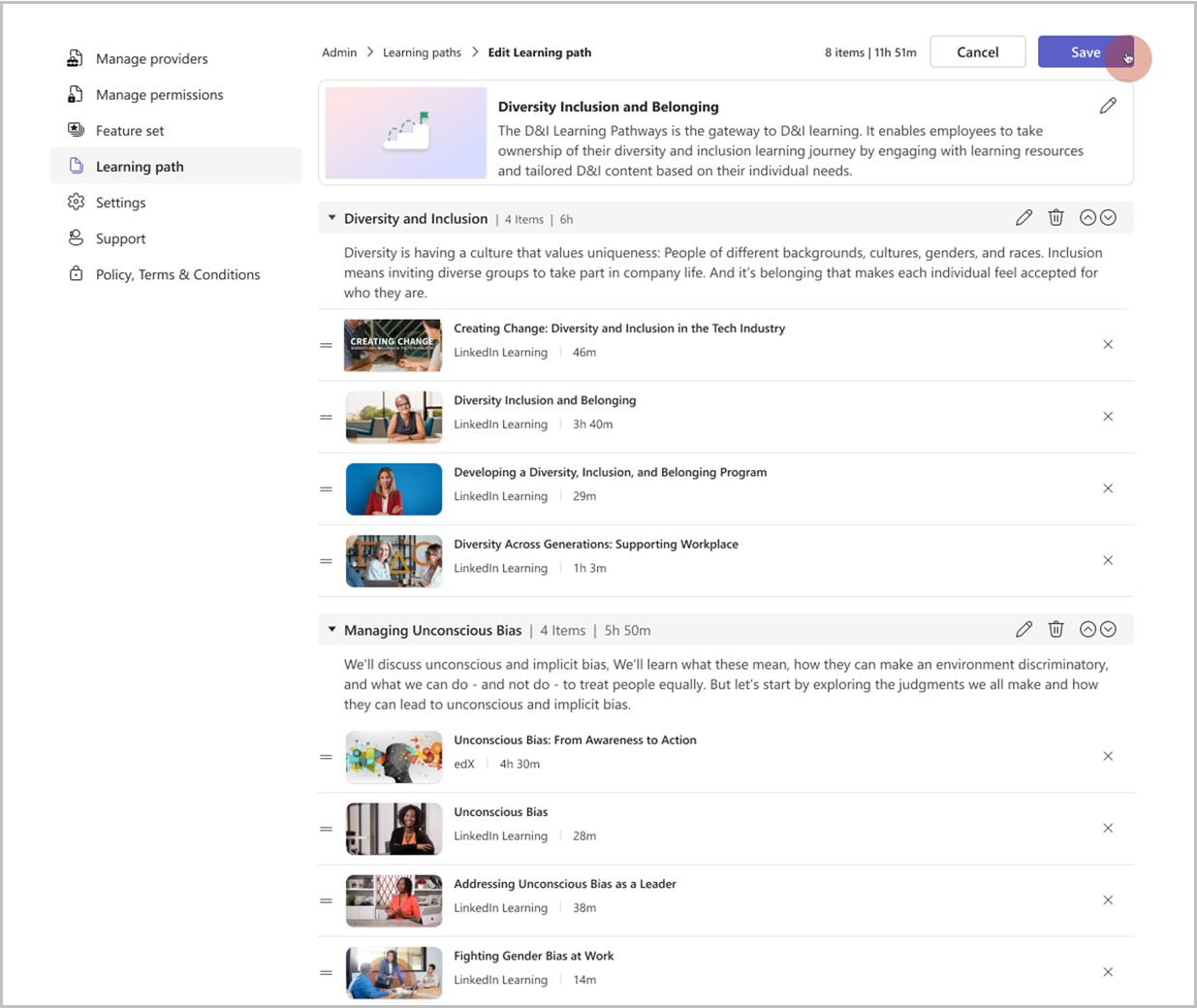Screen dimensions: 1197x1008
Task: Open Support from the sidebar
Action: click(x=122, y=237)
